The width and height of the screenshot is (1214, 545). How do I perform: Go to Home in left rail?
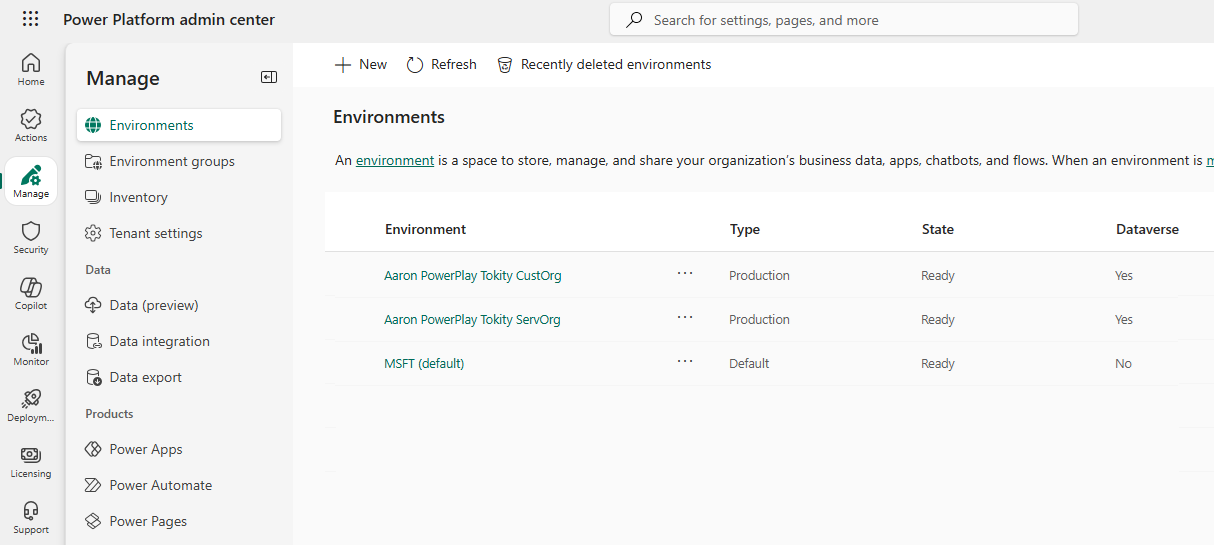pyautogui.click(x=31, y=69)
